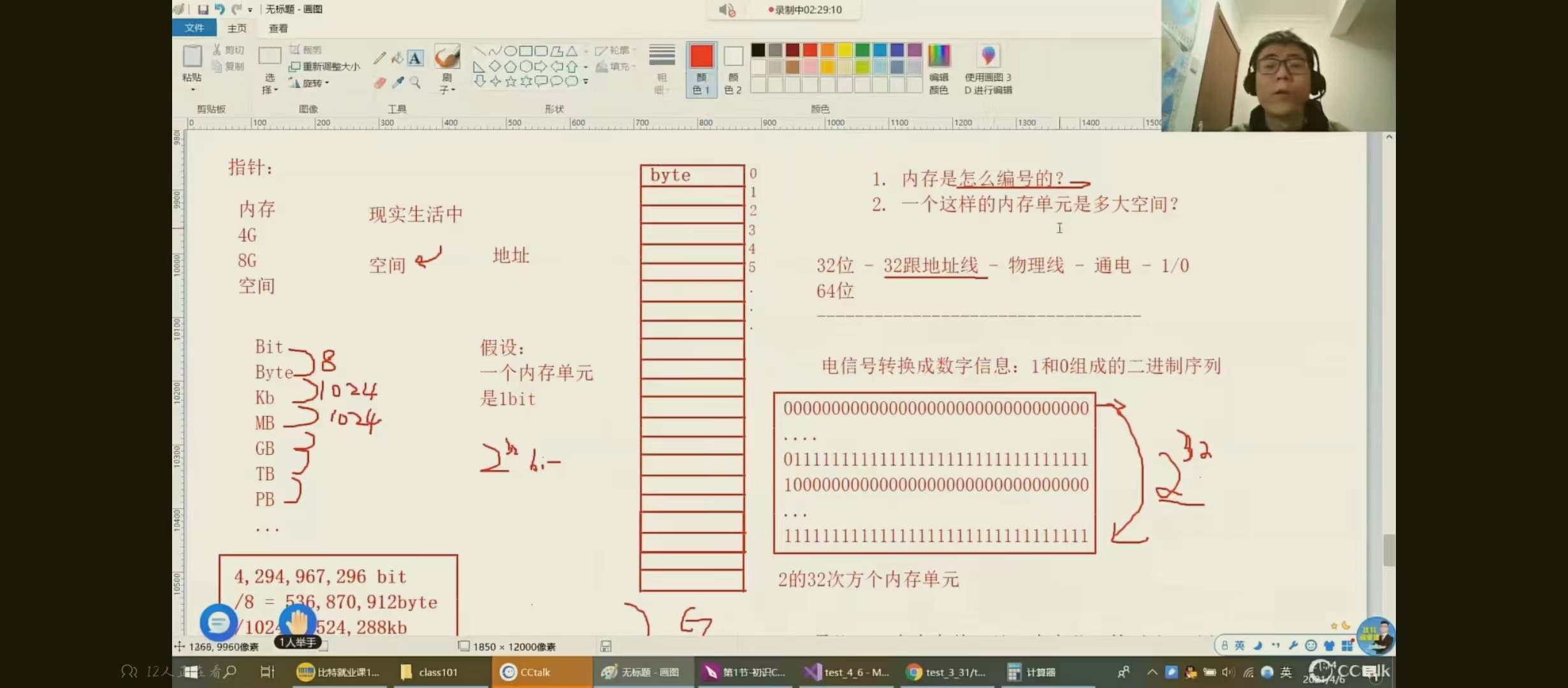Open CCtalk from the taskbar
Viewport: 1568px width, 688px height.
(x=527, y=672)
